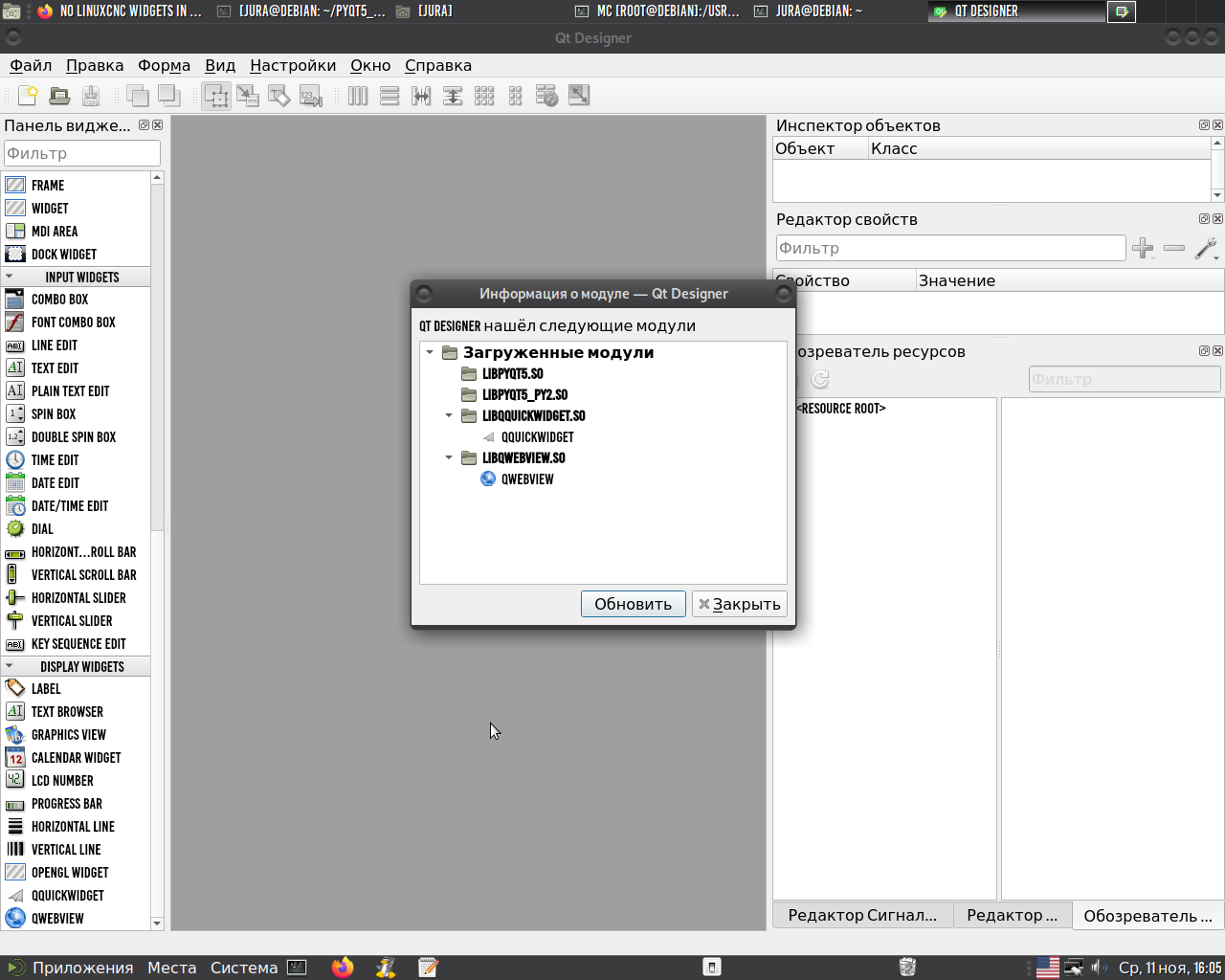1225x980 pixels.
Task: Select the LCD Number widget
Action: 62,781
